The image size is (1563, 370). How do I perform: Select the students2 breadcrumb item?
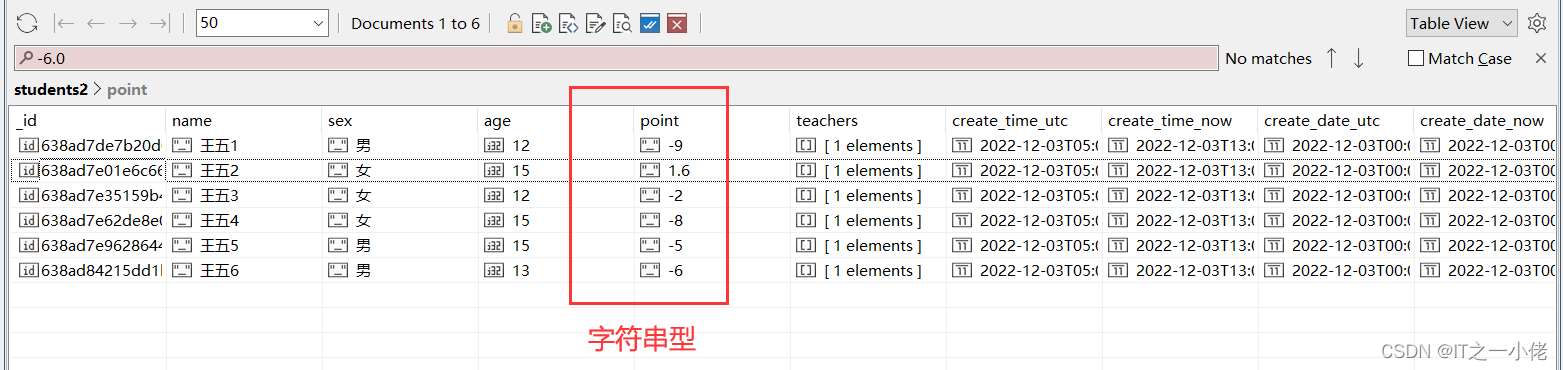click(x=50, y=90)
